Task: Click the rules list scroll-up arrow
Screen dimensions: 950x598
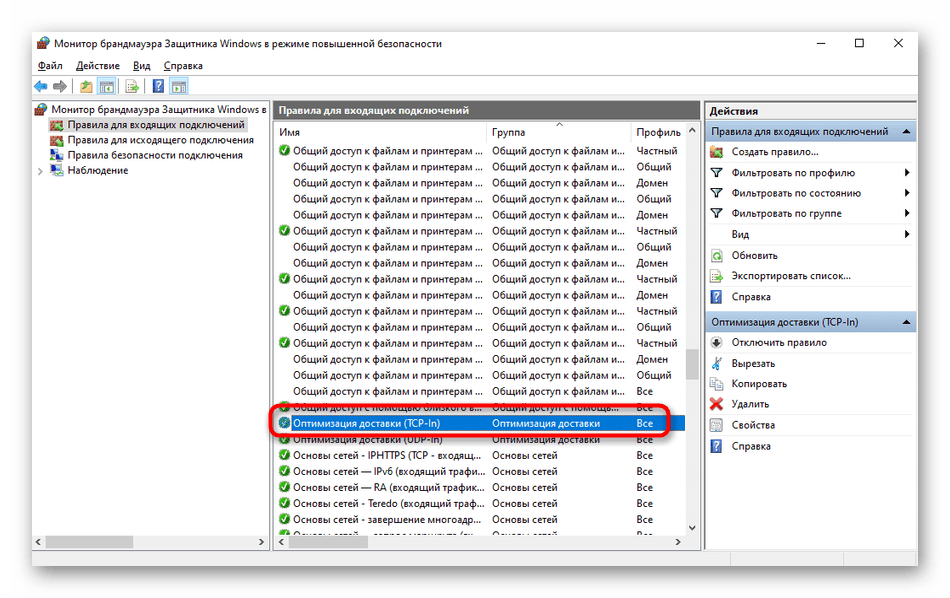Action: click(692, 130)
